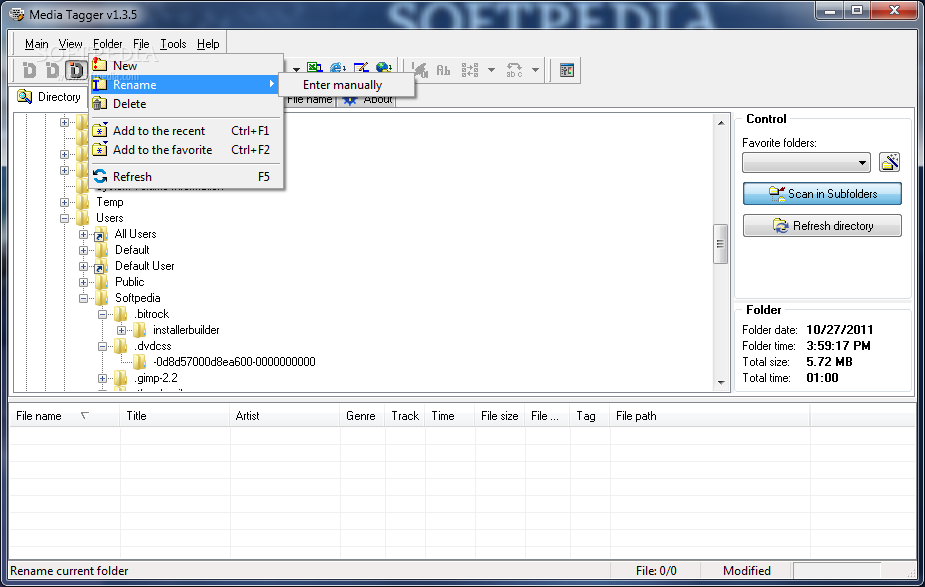Image resolution: width=925 pixels, height=587 pixels.
Task: Click the green Excel export toolbar icon
Action: click(314, 70)
